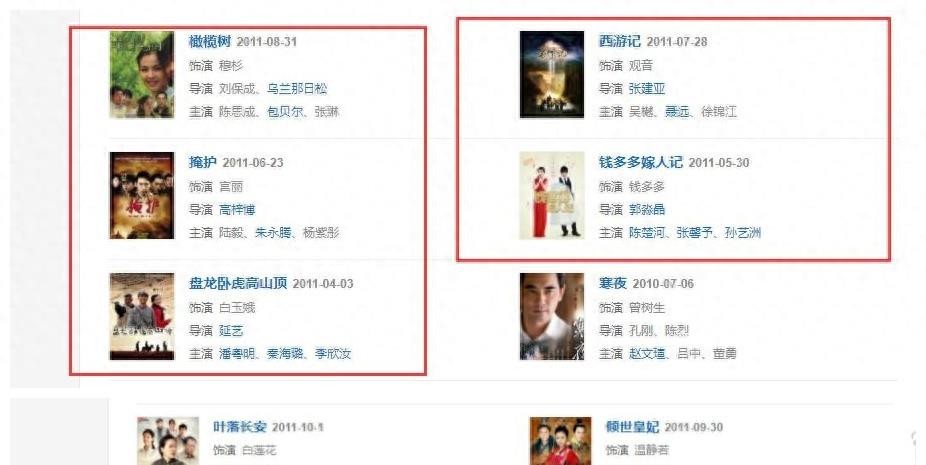Open the 盘龙卧虎高山顶 poster thumbnail
Screen dimensions: 926x465
142,316
